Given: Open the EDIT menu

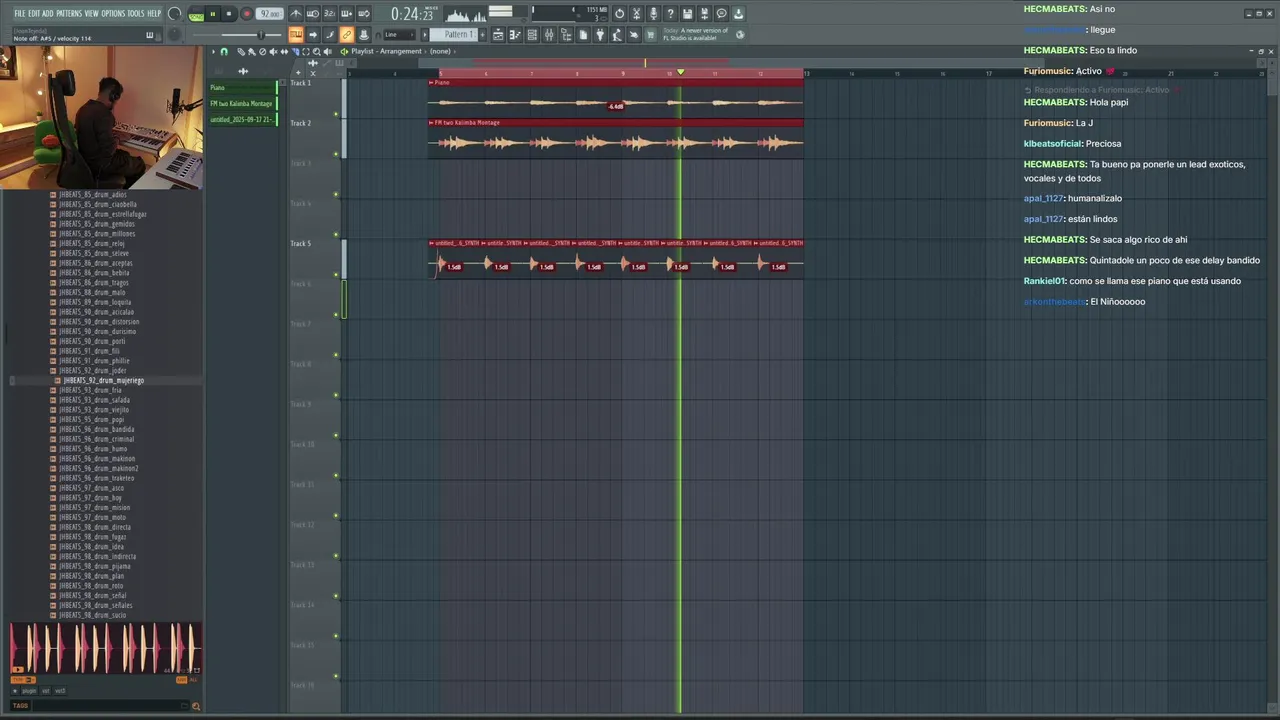Looking at the screenshot, I should coord(33,13).
